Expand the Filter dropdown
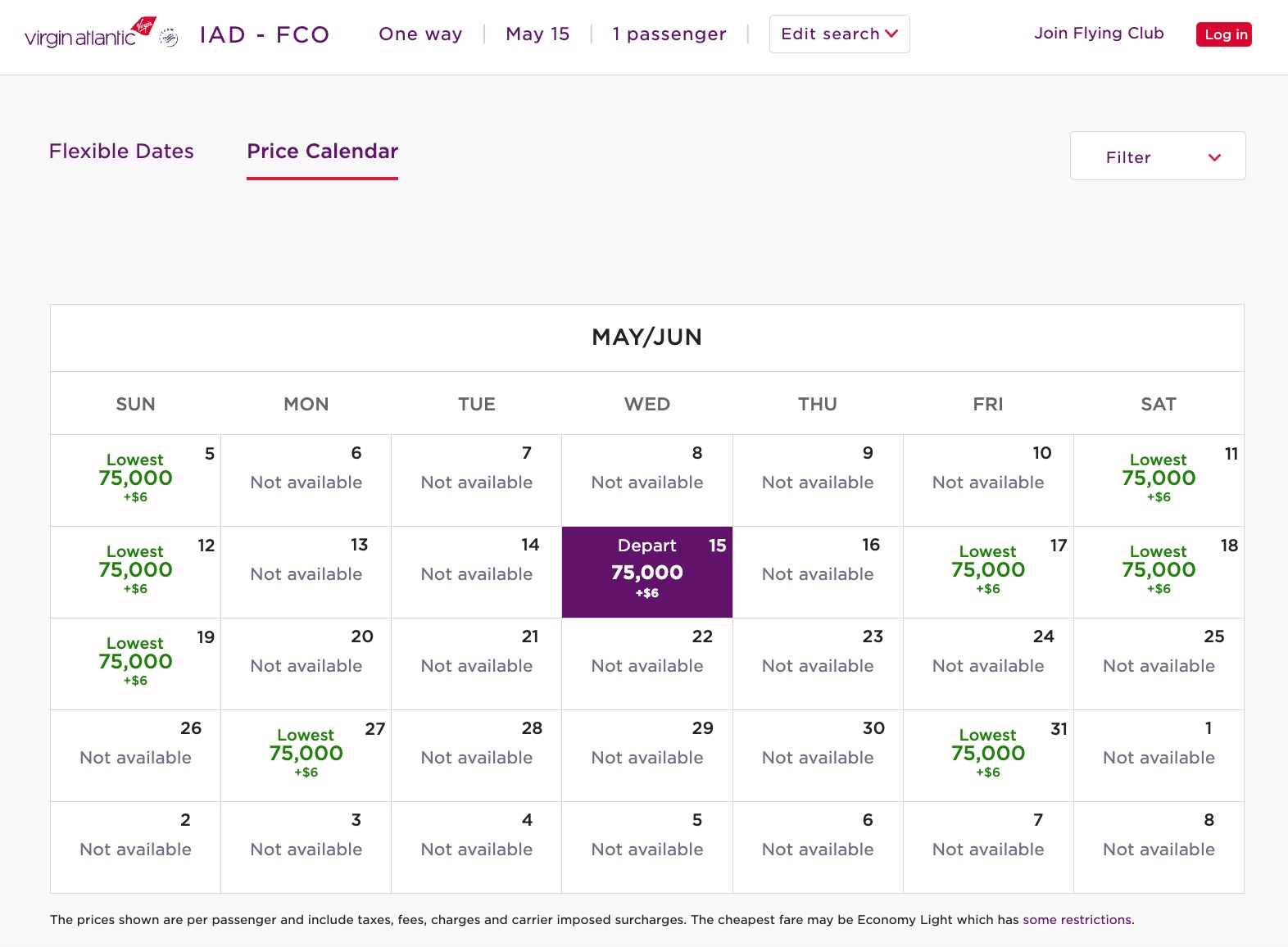1288x947 pixels. 1158,156
